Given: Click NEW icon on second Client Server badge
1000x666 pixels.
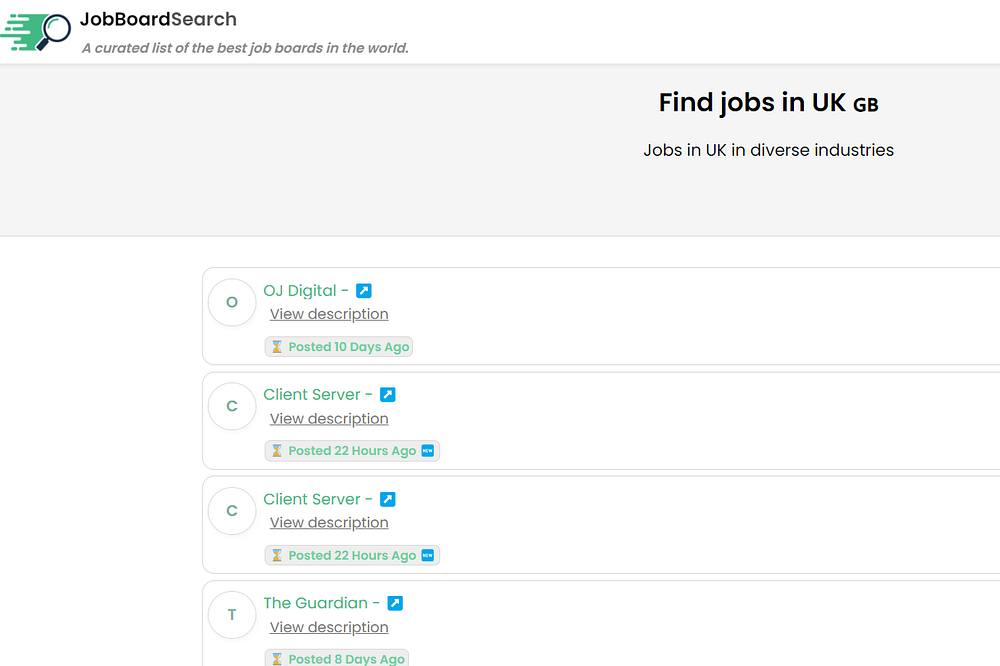Looking at the screenshot, I should click(428, 556).
